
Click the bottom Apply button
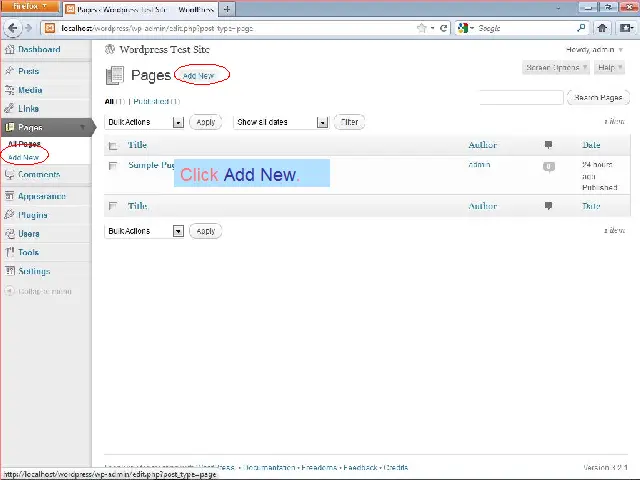pyautogui.click(x=206, y=231)
